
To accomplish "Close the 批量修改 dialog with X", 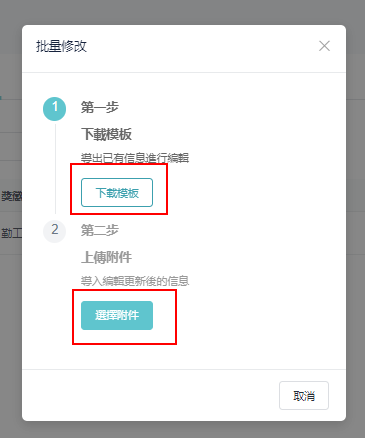I will pos(324,46).
